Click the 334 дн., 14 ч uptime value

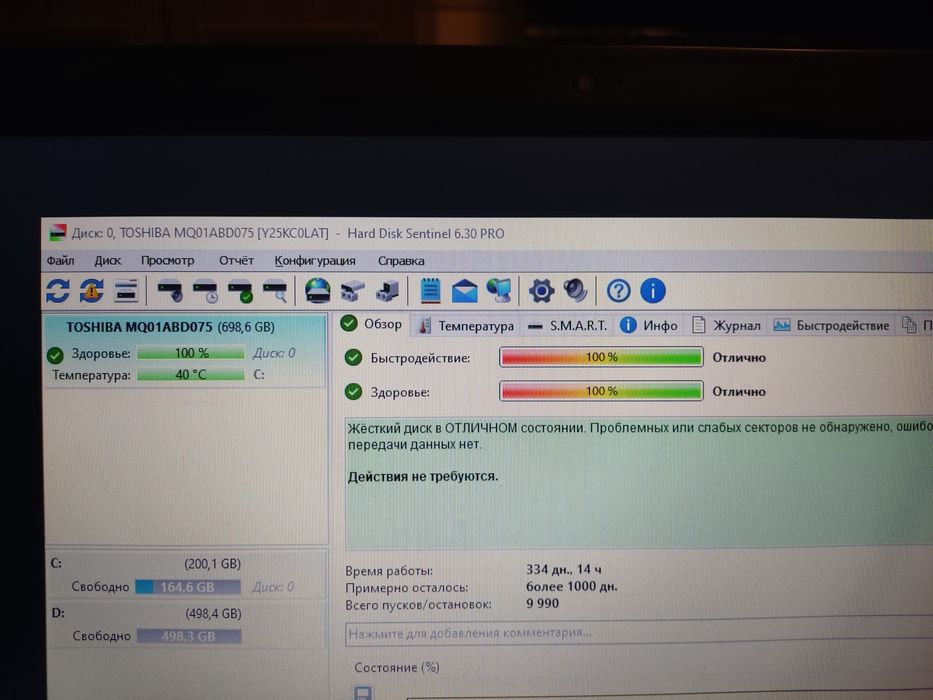[563, 569]
